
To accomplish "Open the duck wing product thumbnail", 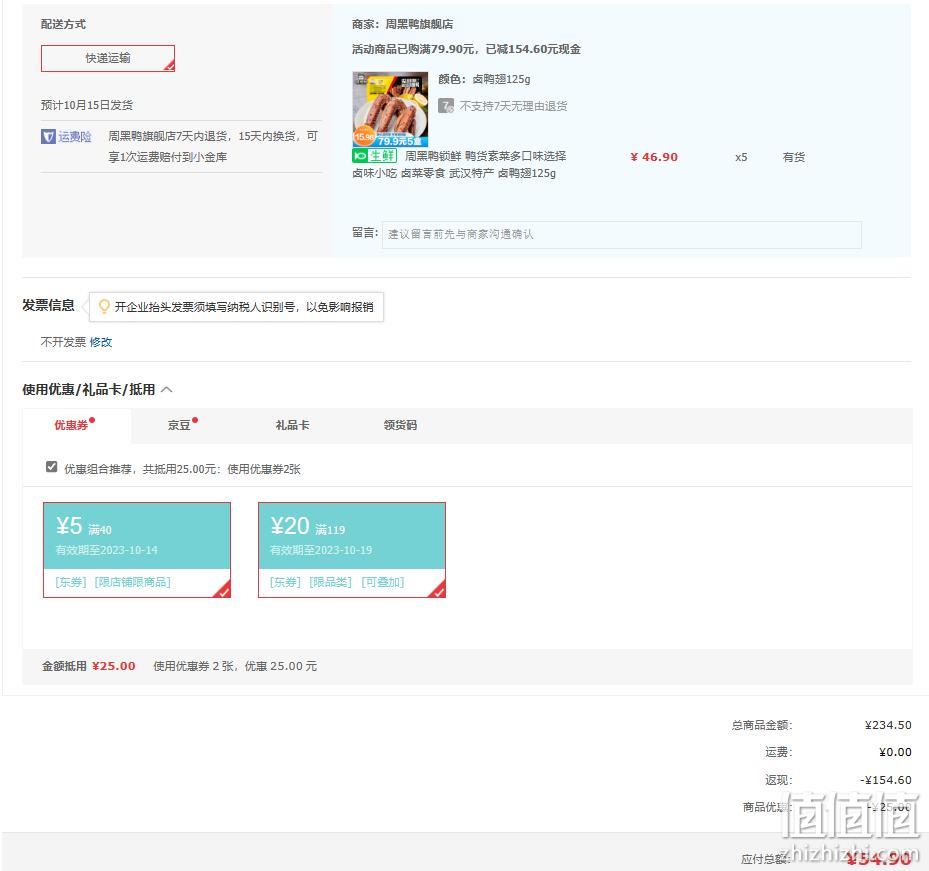I will [x=390, y=109].
